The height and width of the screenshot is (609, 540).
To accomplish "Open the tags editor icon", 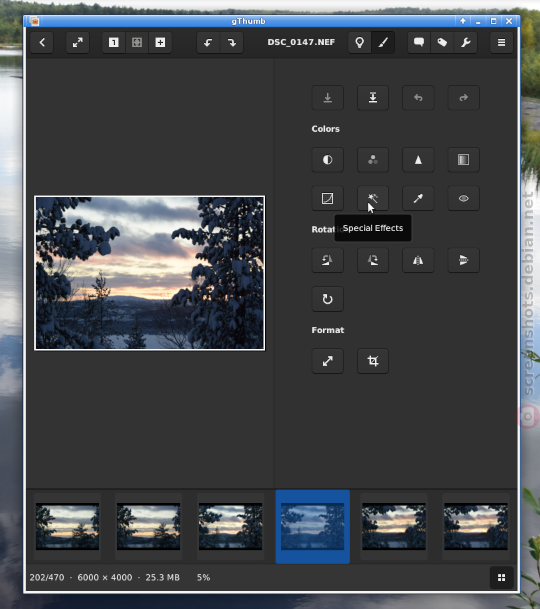I will [x=442, y=42].
